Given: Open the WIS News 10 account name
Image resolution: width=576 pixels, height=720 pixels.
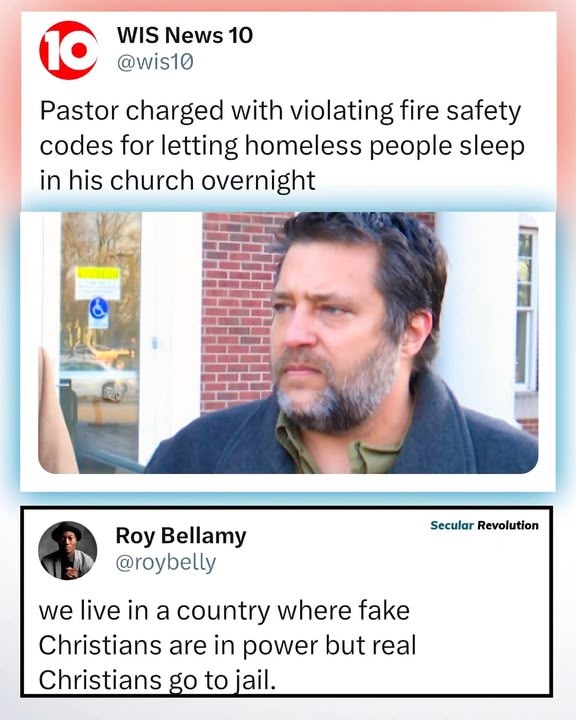Looking at the screenshot, I should coord(185,35).
